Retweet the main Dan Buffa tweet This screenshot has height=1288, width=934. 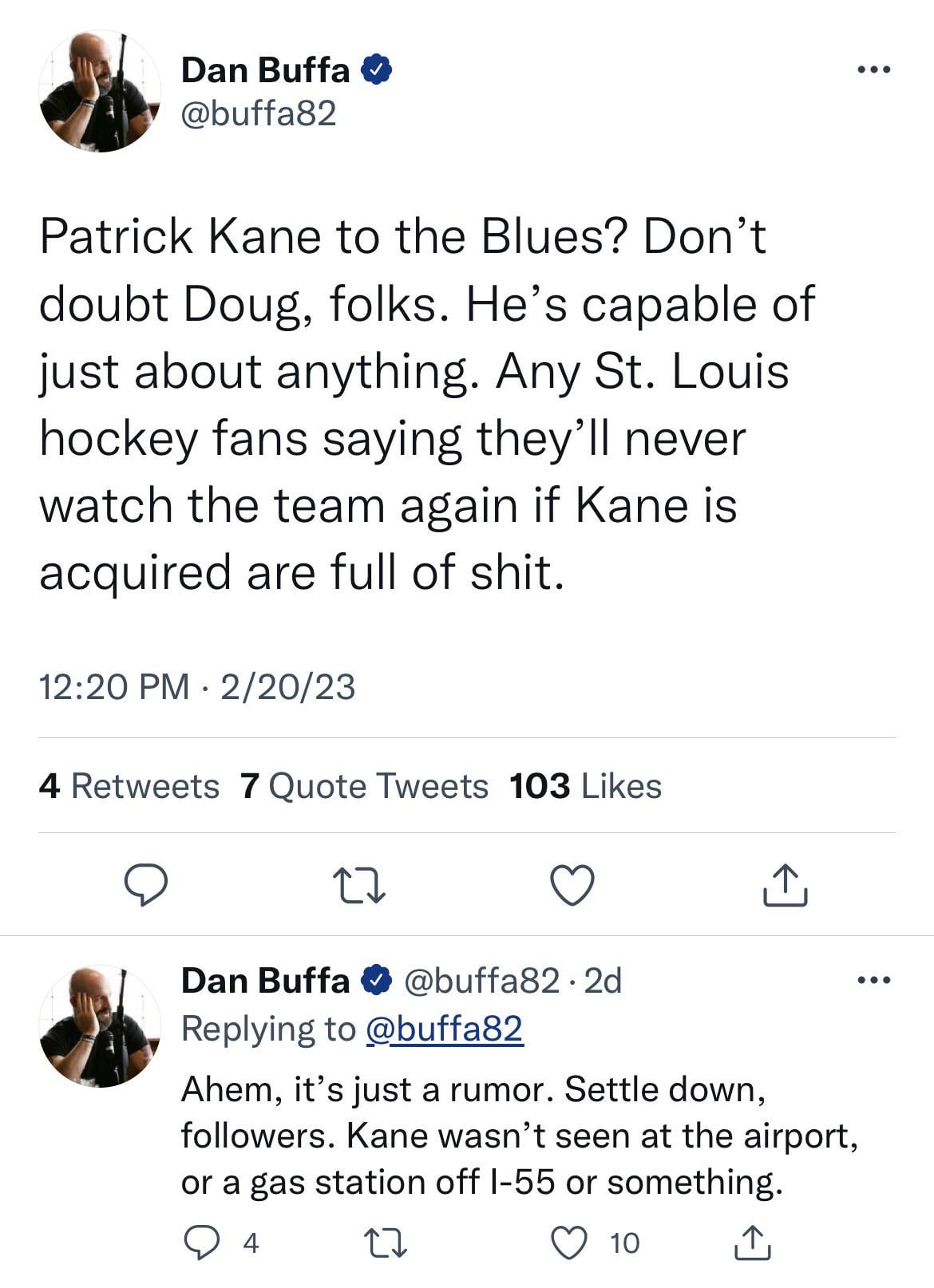[359, 885]
